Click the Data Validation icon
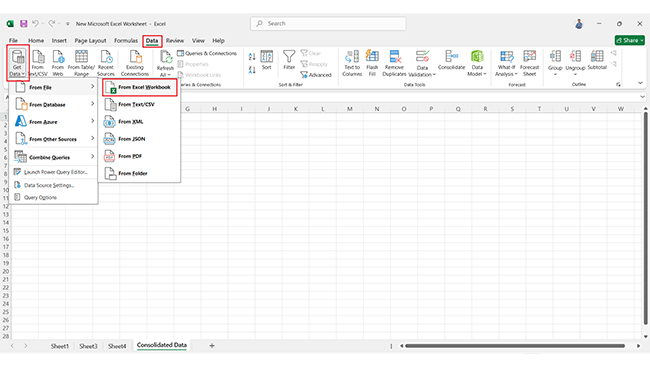The image size is (650, 367). 422,63
